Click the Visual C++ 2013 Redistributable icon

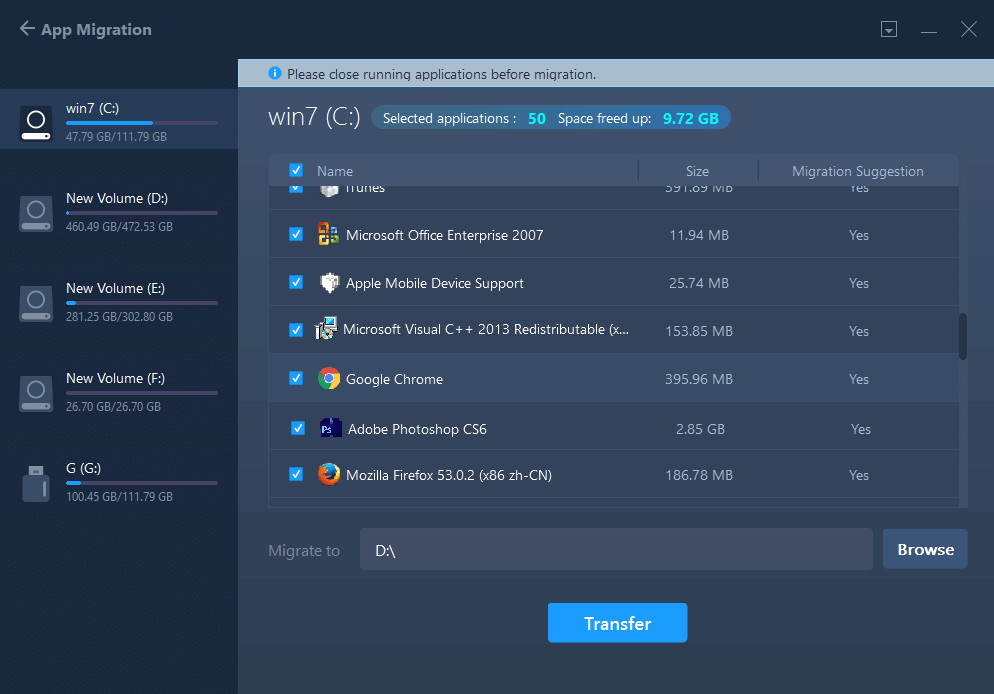coord(326,329)
